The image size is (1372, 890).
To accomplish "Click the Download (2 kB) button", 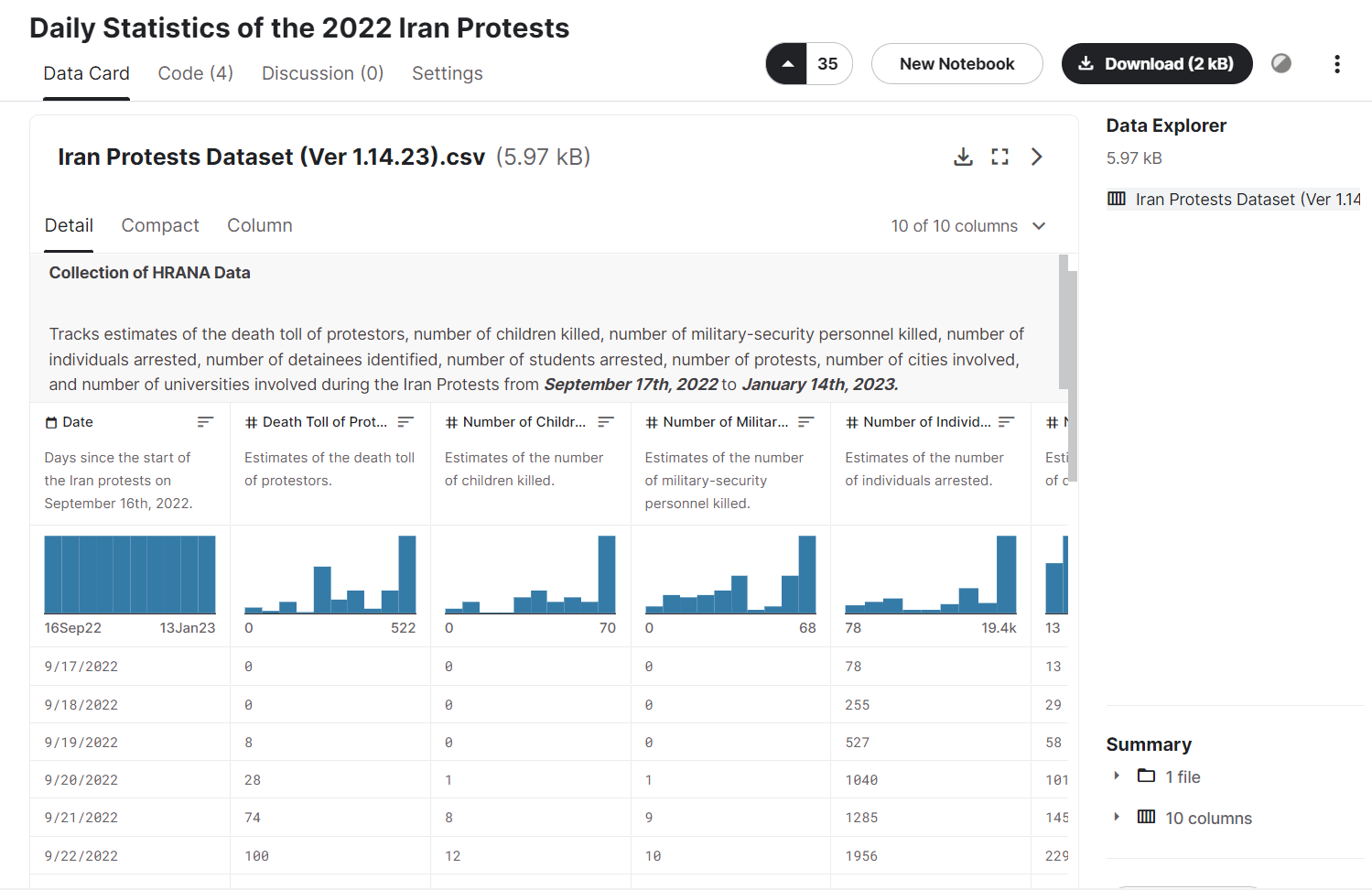I will [x=1157, y=64].
